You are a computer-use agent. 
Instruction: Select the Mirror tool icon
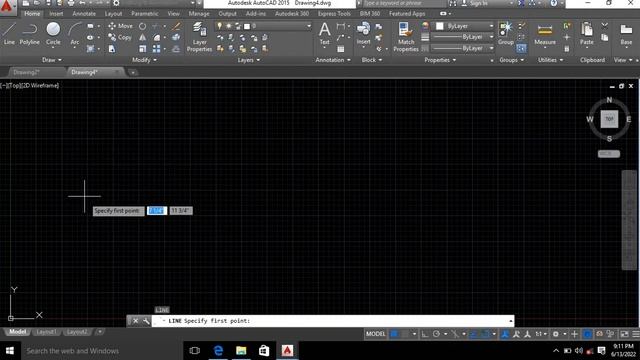(142, 38)
